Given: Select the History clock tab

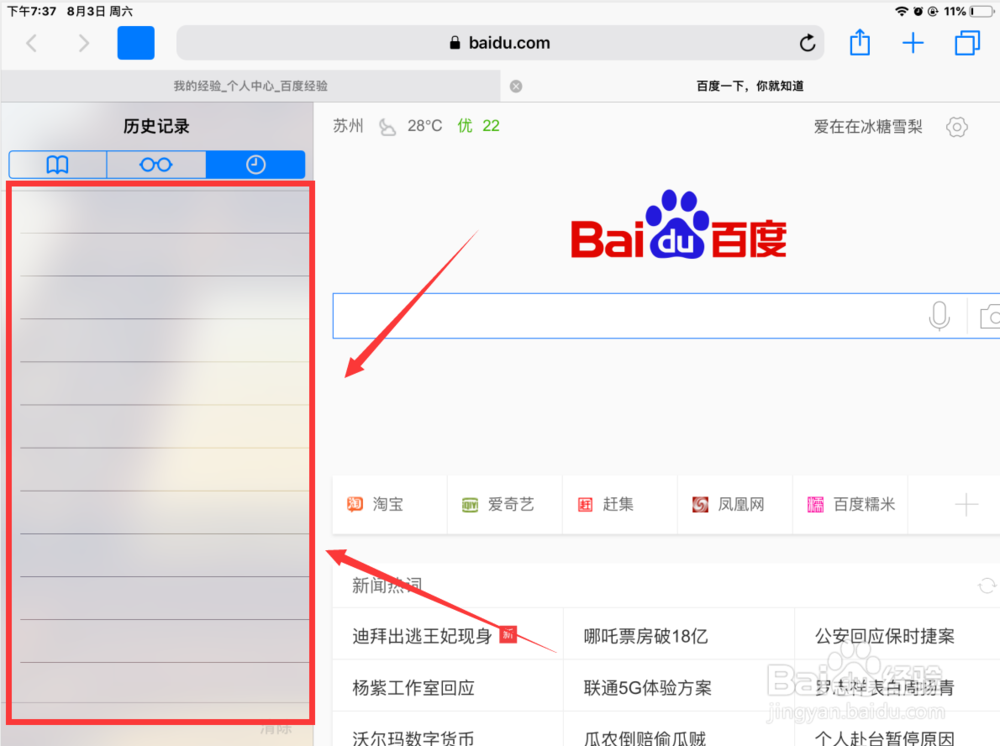Looking at the screenshot, I should [x=256, y=165].
